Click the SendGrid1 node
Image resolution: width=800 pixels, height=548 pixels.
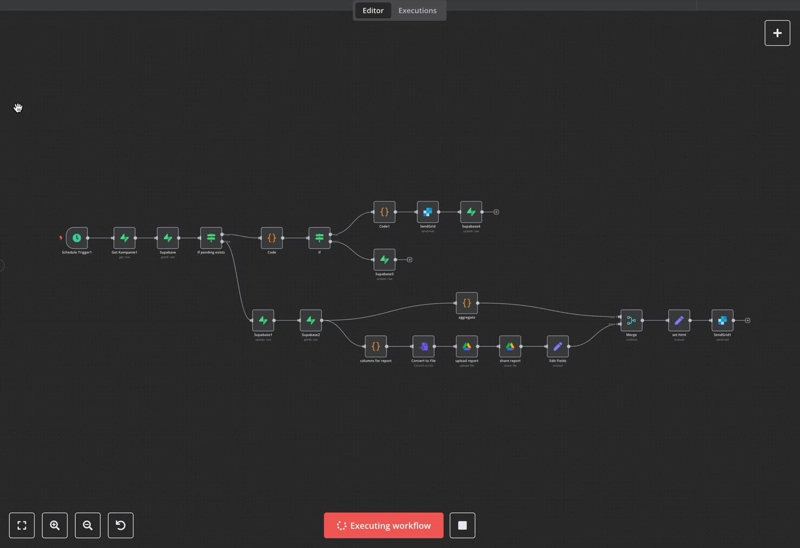[x=722, y=320]
